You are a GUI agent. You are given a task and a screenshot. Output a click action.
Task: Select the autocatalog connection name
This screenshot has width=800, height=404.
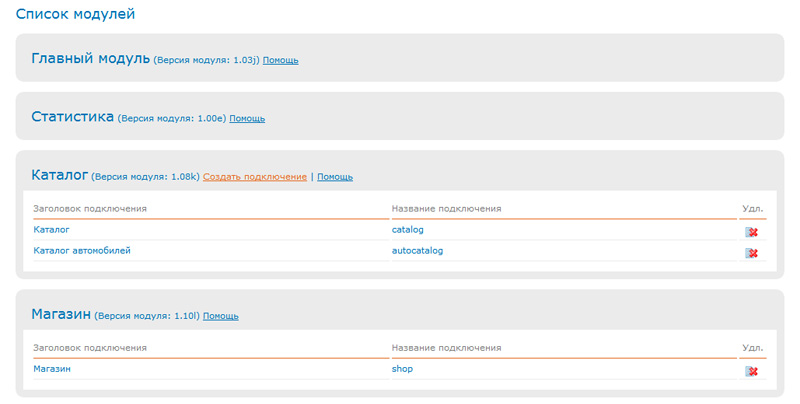coord(417,250)
